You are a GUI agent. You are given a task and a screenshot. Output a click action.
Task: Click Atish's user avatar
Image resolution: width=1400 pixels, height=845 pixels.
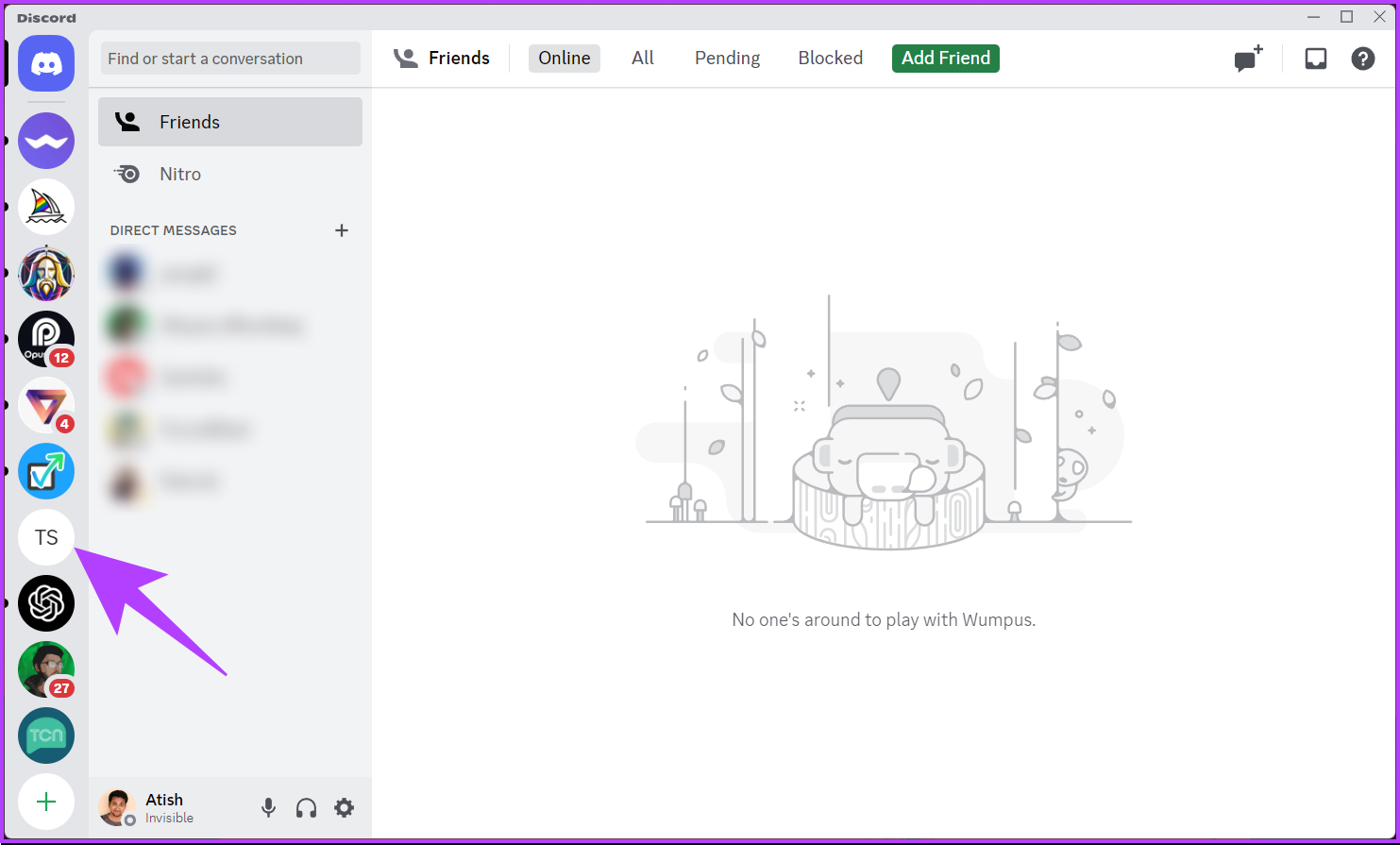pos(117,807)
